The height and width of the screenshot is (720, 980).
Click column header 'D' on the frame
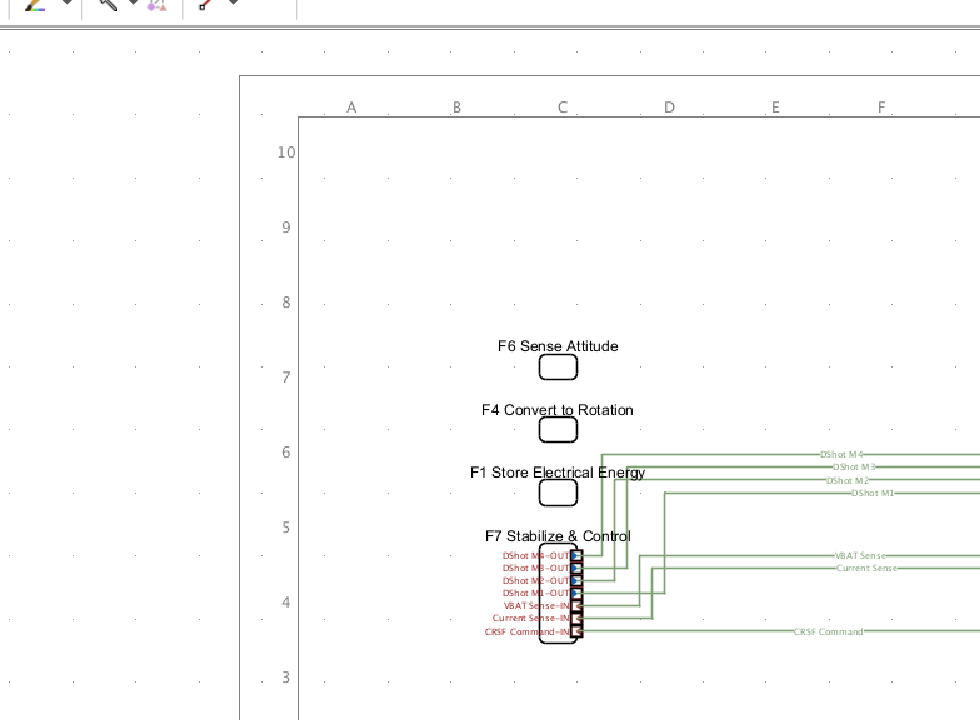(669, 108)
